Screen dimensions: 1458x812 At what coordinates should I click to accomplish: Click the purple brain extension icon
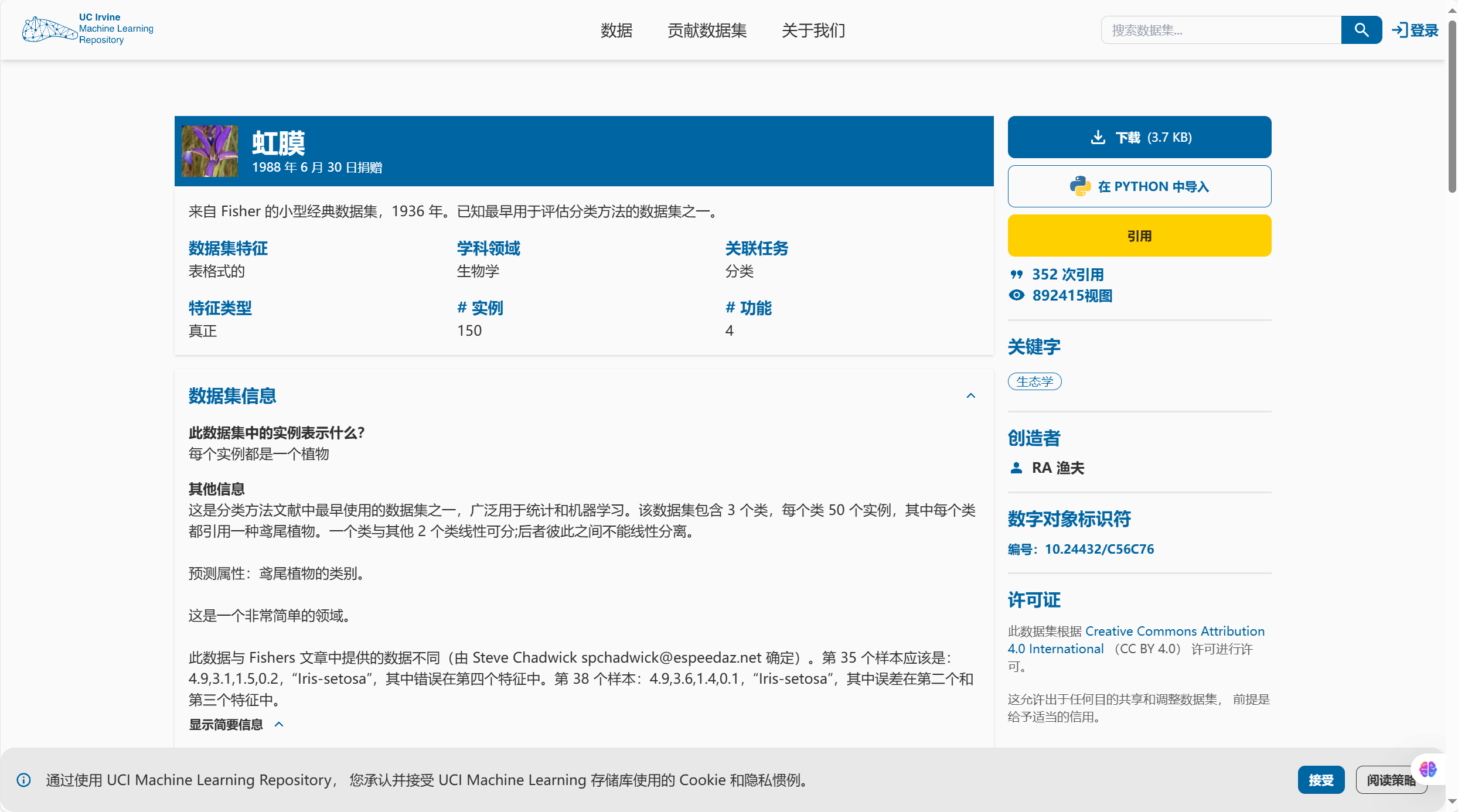(x=1428, y=769)
